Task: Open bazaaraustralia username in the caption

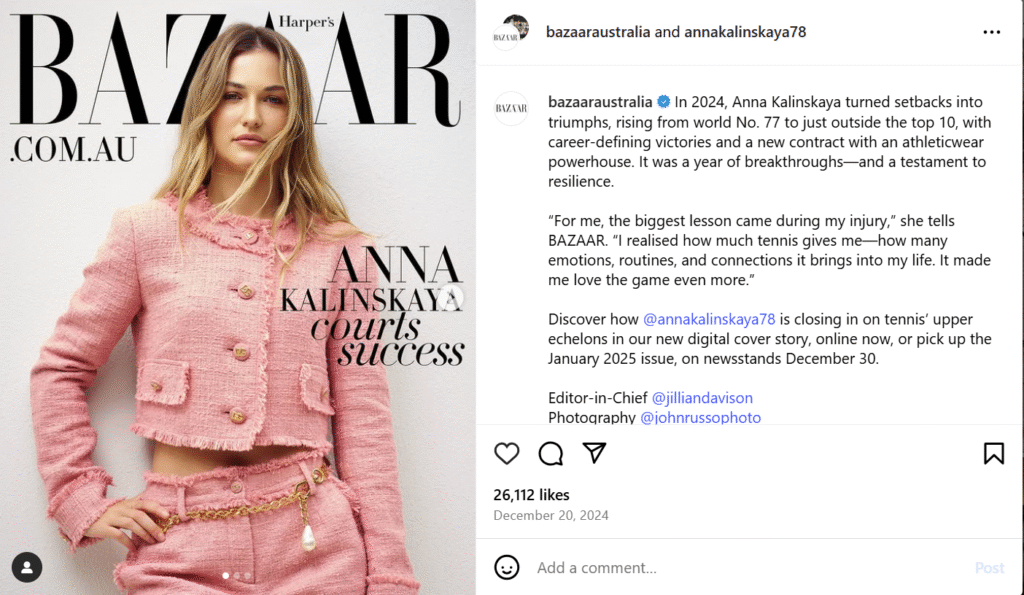Action: [x=600, y=102]
